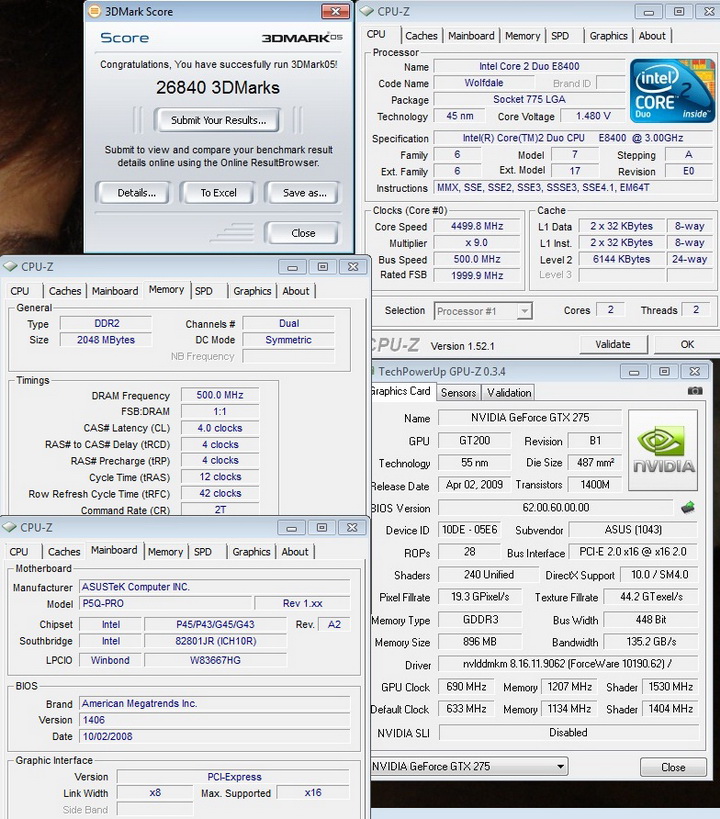720x819 pixels.
Task: Click the top-right CPU-Z window title icon
Action: 367,11
